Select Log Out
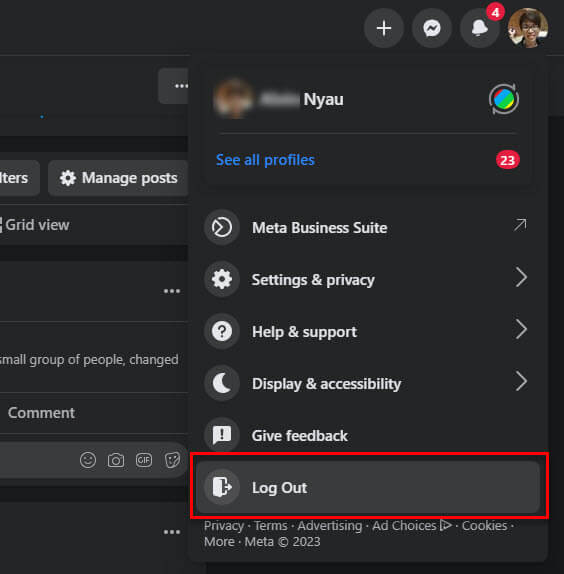This screenshot has height=574, width=564. point(368,487)
